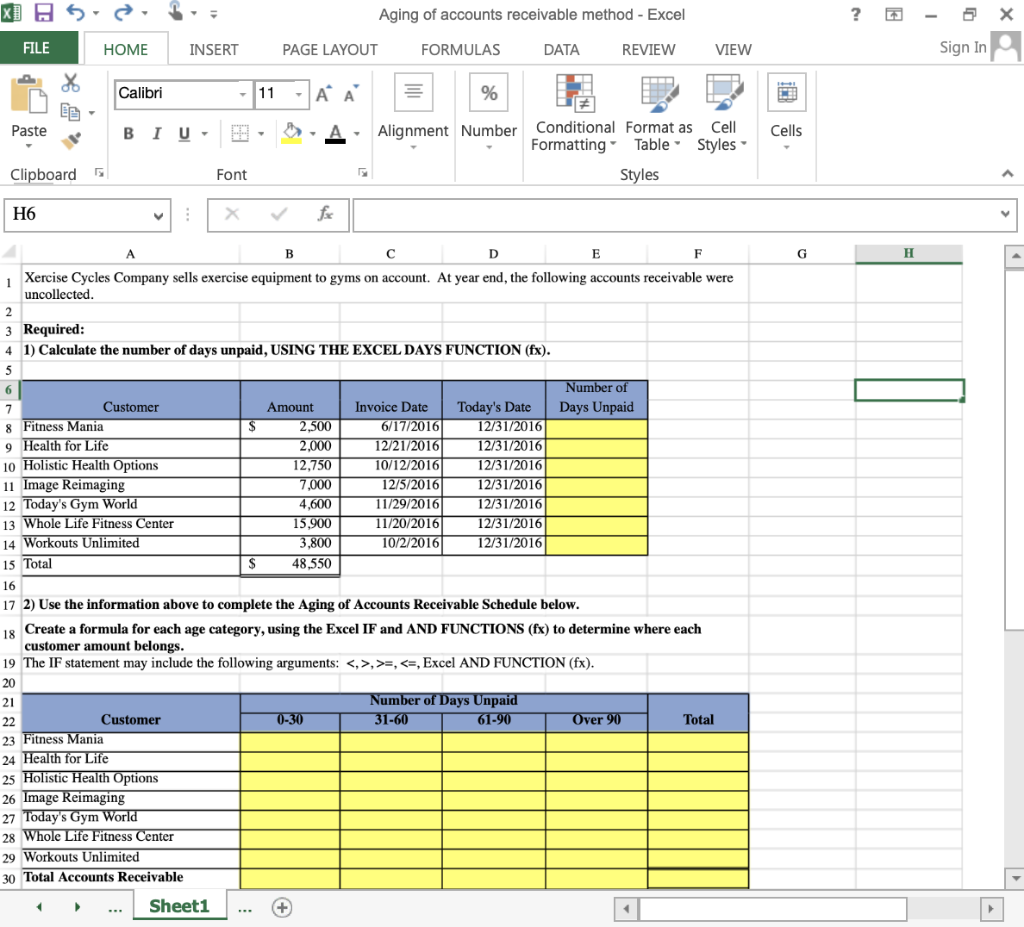Open Customize Quick Access Toolbar menu
The width and height of the screenshot is (1024, 927).
(214, 13)
